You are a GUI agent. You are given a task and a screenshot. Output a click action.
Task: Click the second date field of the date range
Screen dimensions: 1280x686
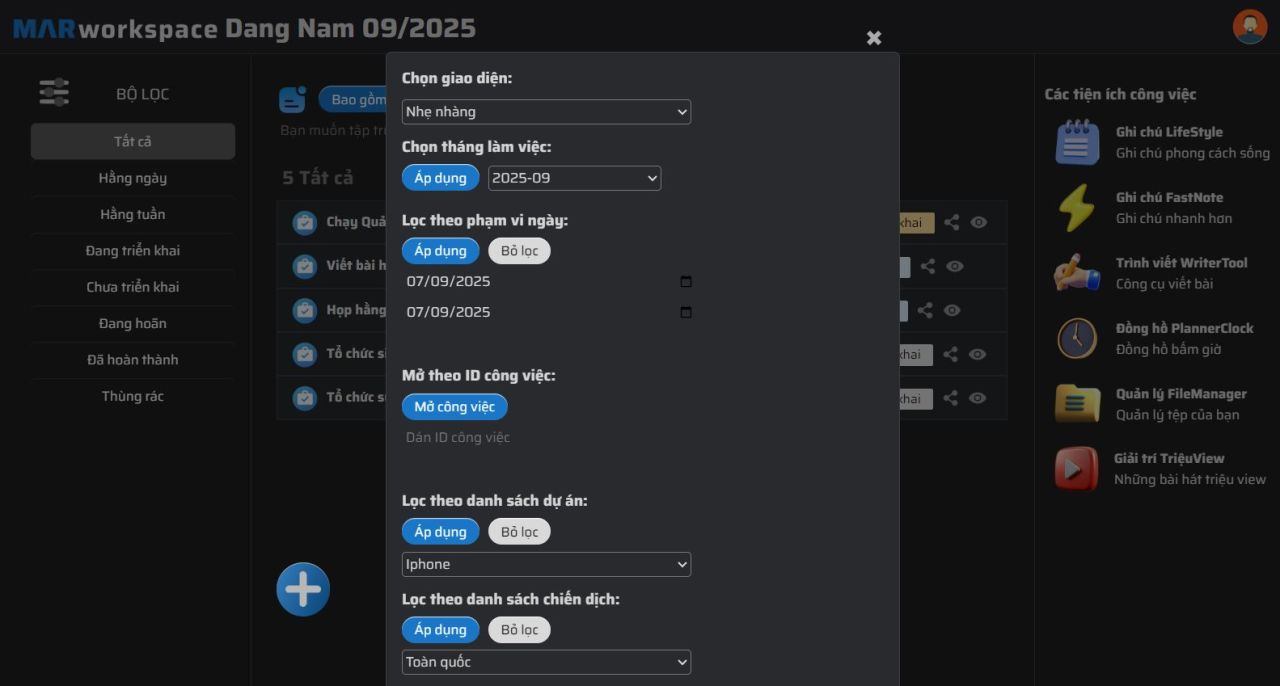click(548, 312)
